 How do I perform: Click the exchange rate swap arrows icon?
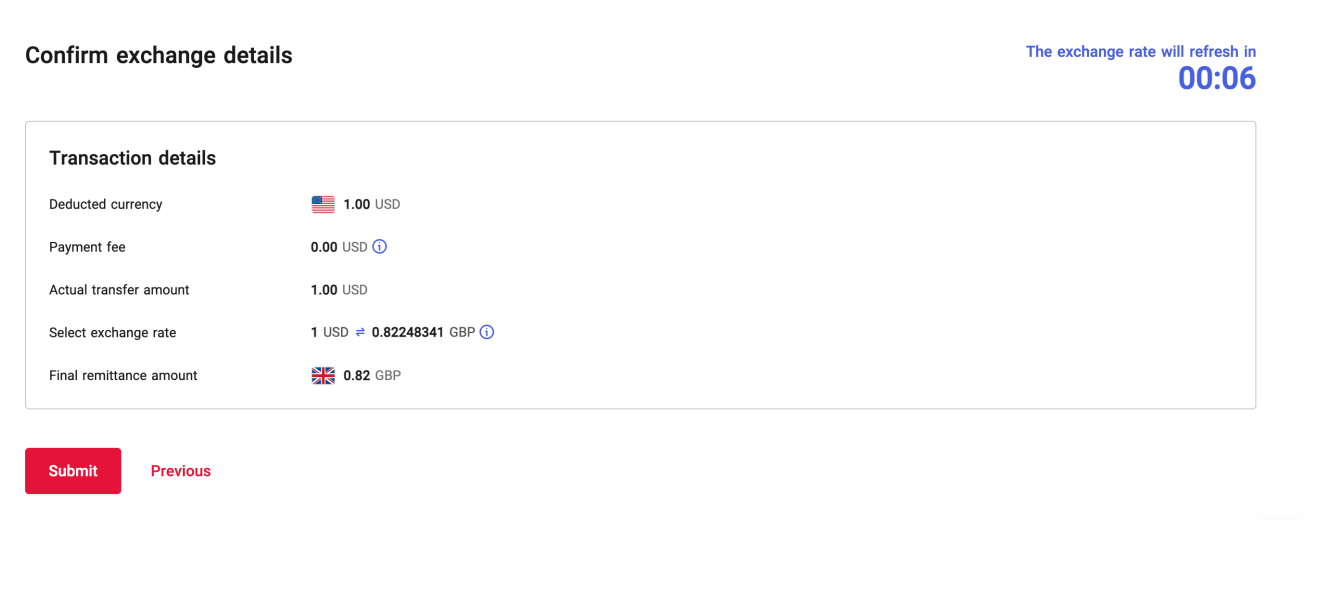(x=360, y=333)
